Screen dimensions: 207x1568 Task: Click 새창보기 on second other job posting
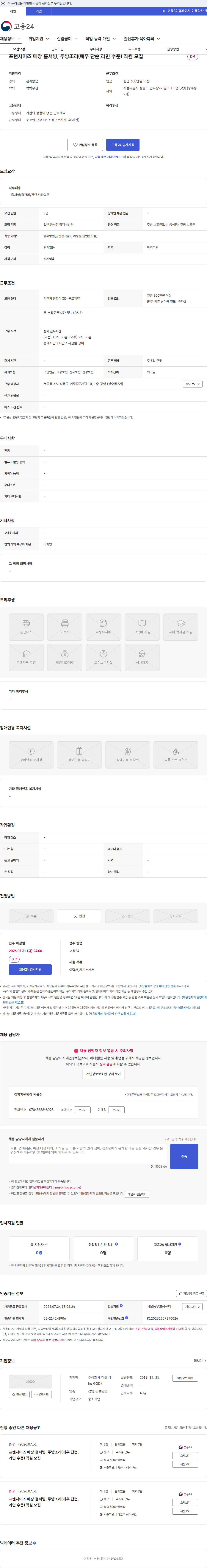tap(185, 1511)
